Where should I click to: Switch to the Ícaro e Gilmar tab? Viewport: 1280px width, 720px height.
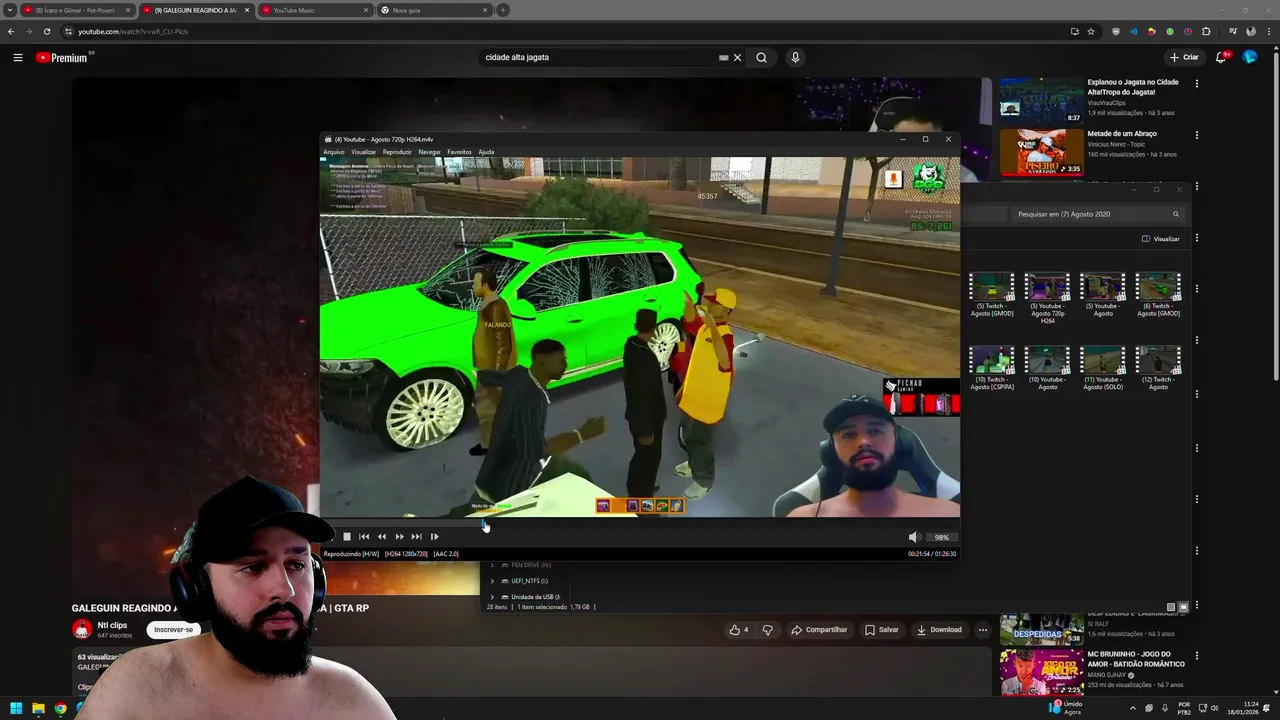tap(78, 10)
